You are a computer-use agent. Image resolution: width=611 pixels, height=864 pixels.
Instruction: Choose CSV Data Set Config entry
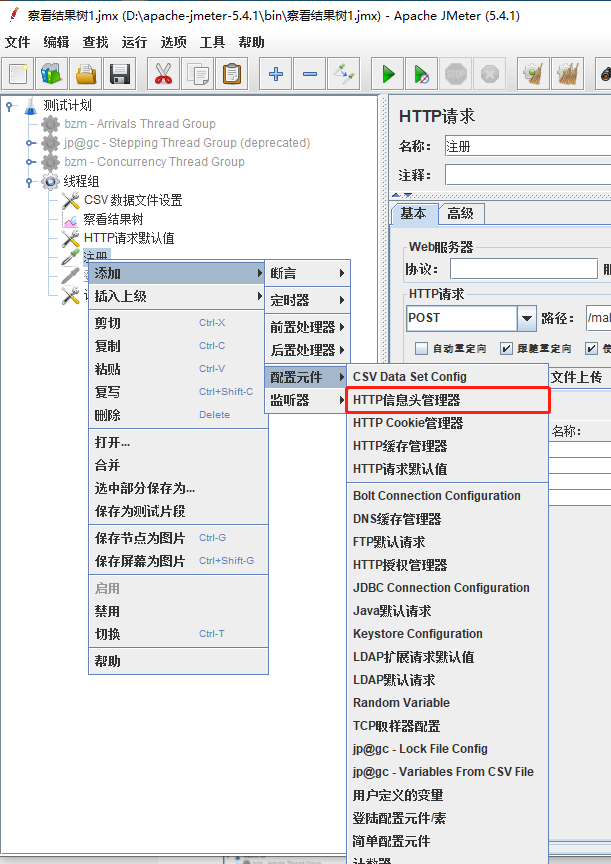coord(447,377)
